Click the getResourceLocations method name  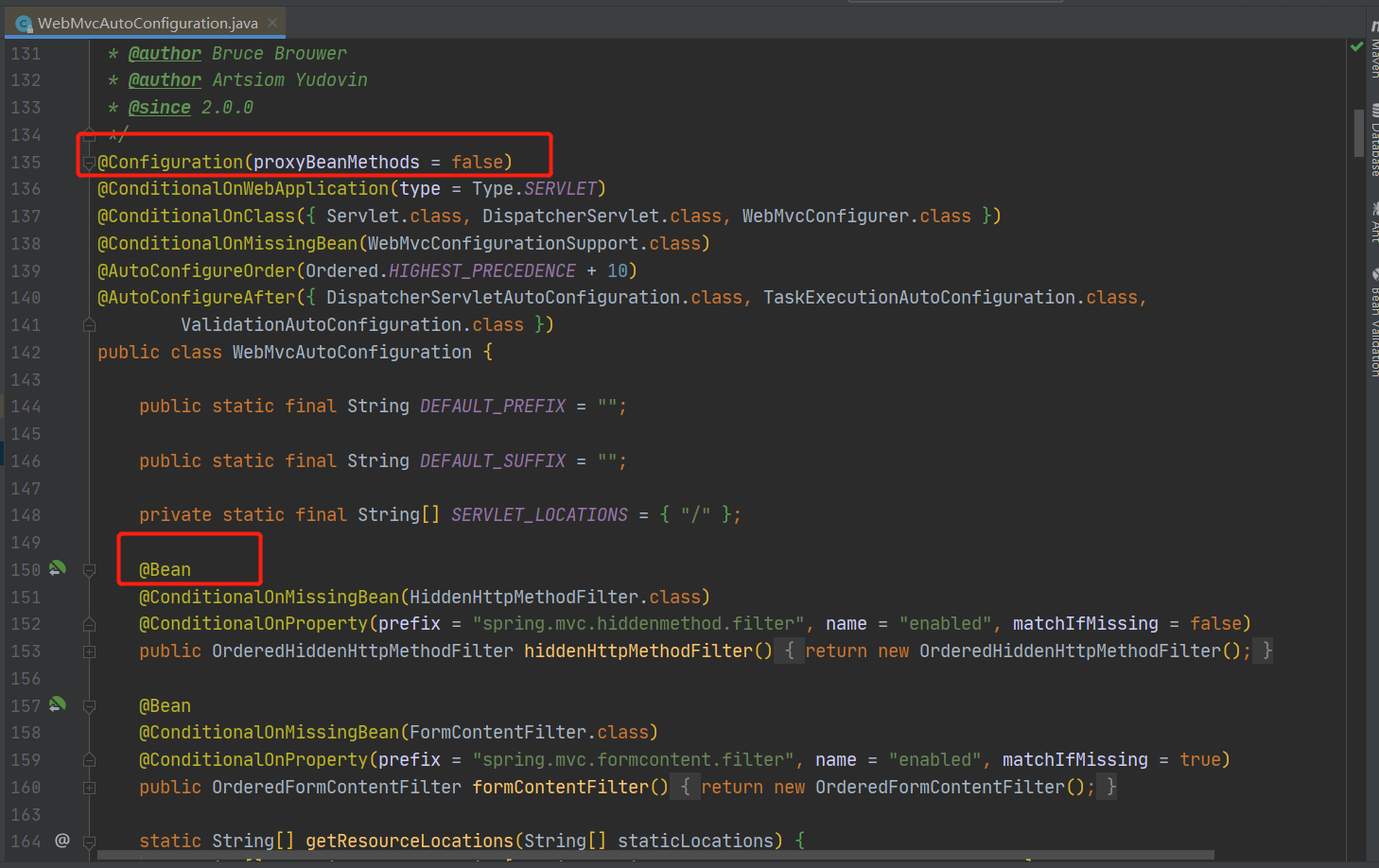410,841
